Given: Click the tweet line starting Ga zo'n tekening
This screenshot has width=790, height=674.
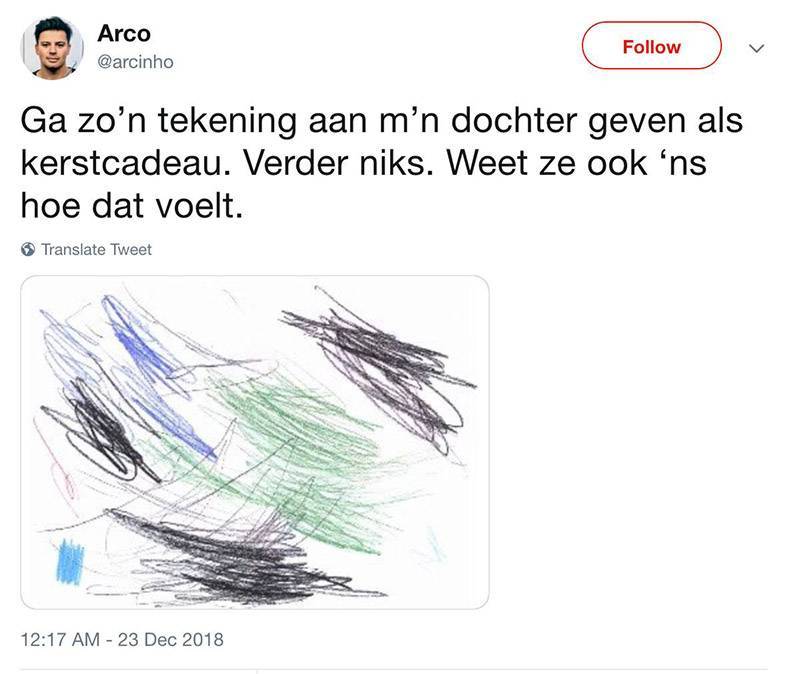Looking at the screenshot, I should (381, 121).
